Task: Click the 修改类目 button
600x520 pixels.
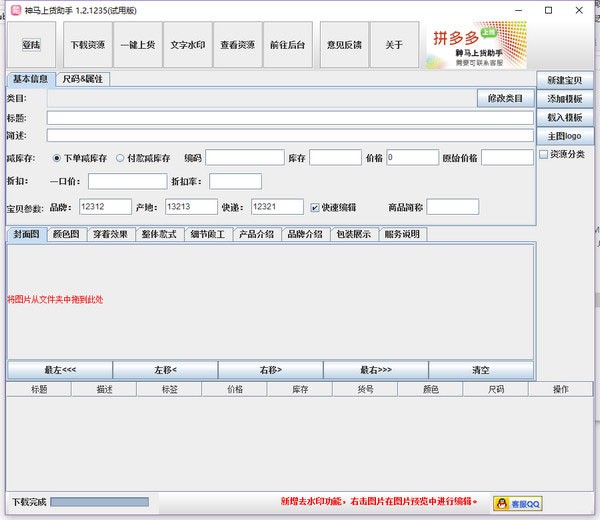Action: coord(505,99)
